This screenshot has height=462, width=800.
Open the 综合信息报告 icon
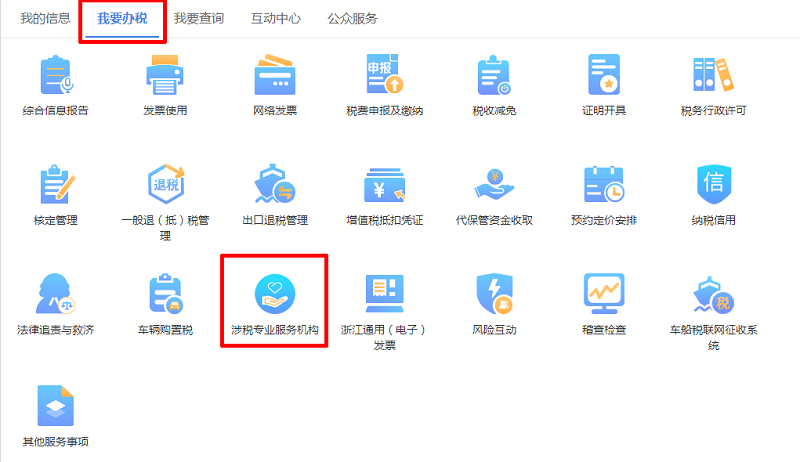click(55, 76)
